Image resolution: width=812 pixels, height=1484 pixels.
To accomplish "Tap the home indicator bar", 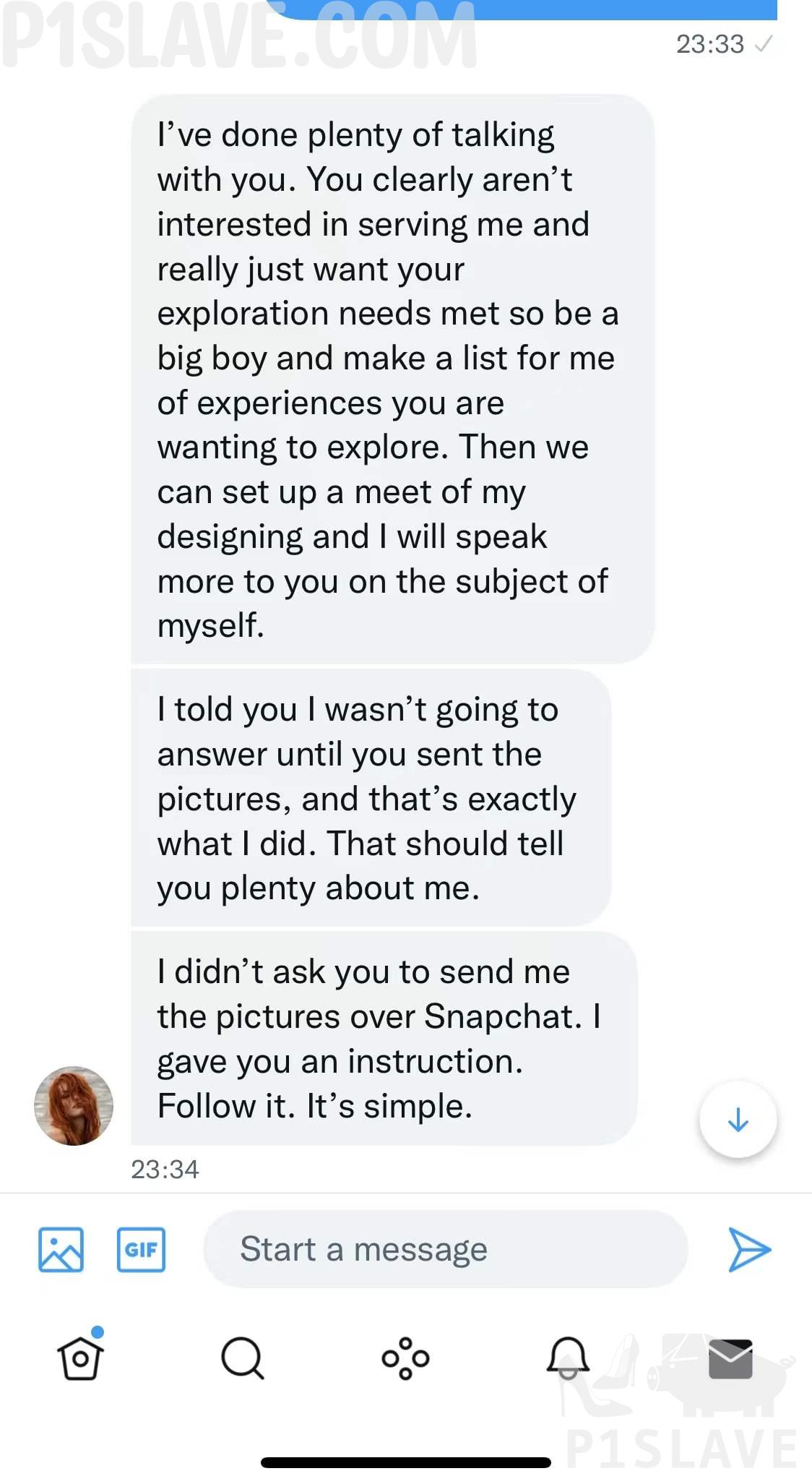I will (x=405, y=1462).
